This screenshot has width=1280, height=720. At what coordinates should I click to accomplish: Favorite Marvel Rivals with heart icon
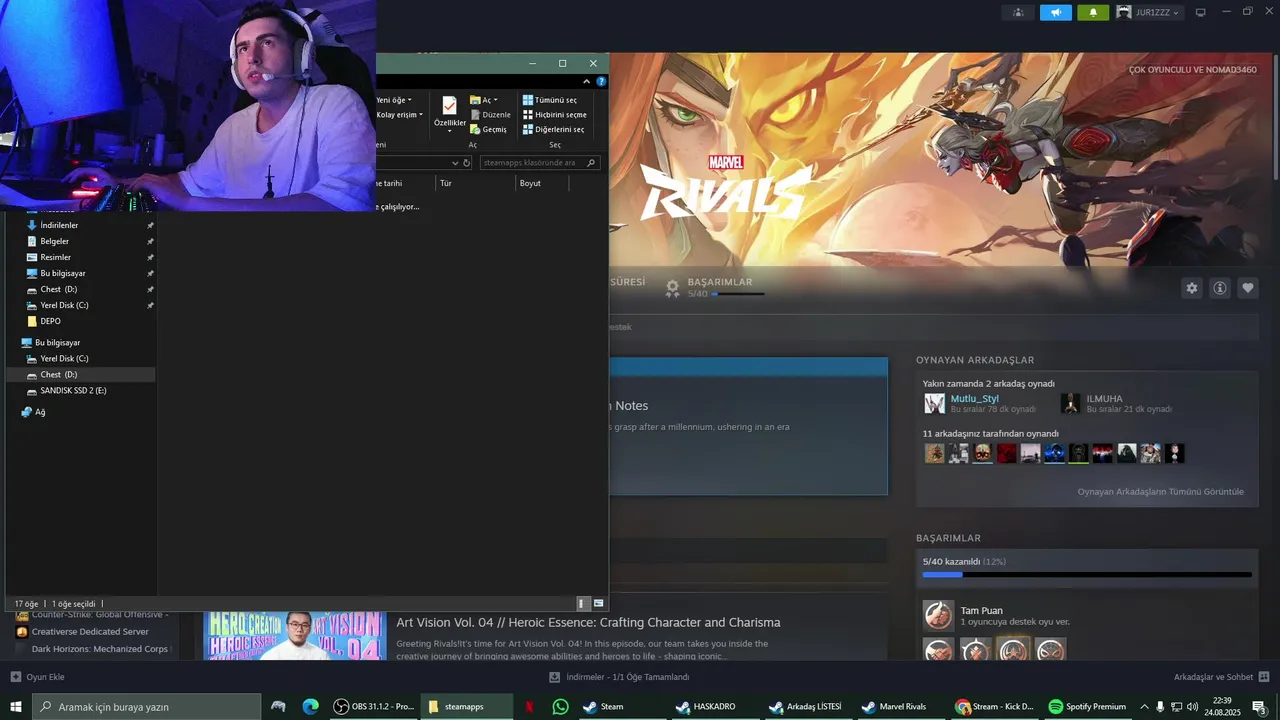(1248, 288)
